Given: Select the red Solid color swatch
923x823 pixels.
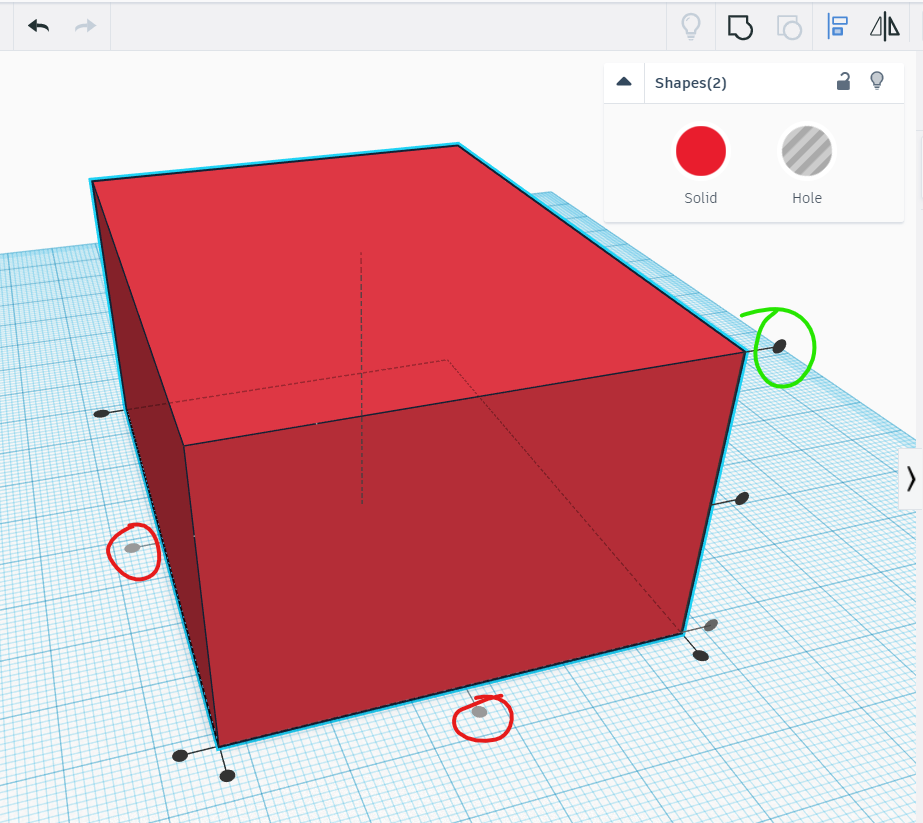Looking at the screenshot, I should (x=700, y=150).
